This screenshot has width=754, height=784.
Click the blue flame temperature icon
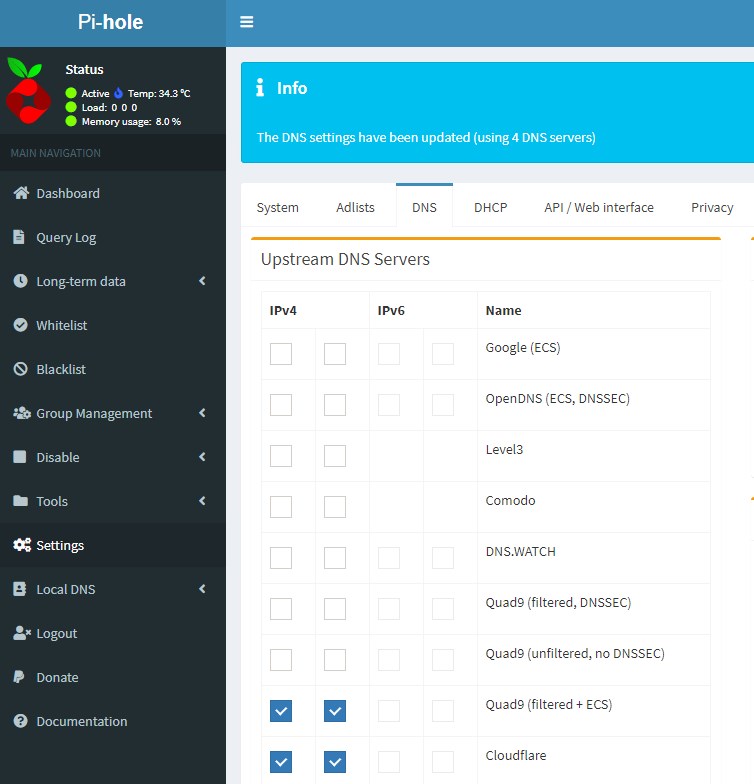tap(118, 93)
